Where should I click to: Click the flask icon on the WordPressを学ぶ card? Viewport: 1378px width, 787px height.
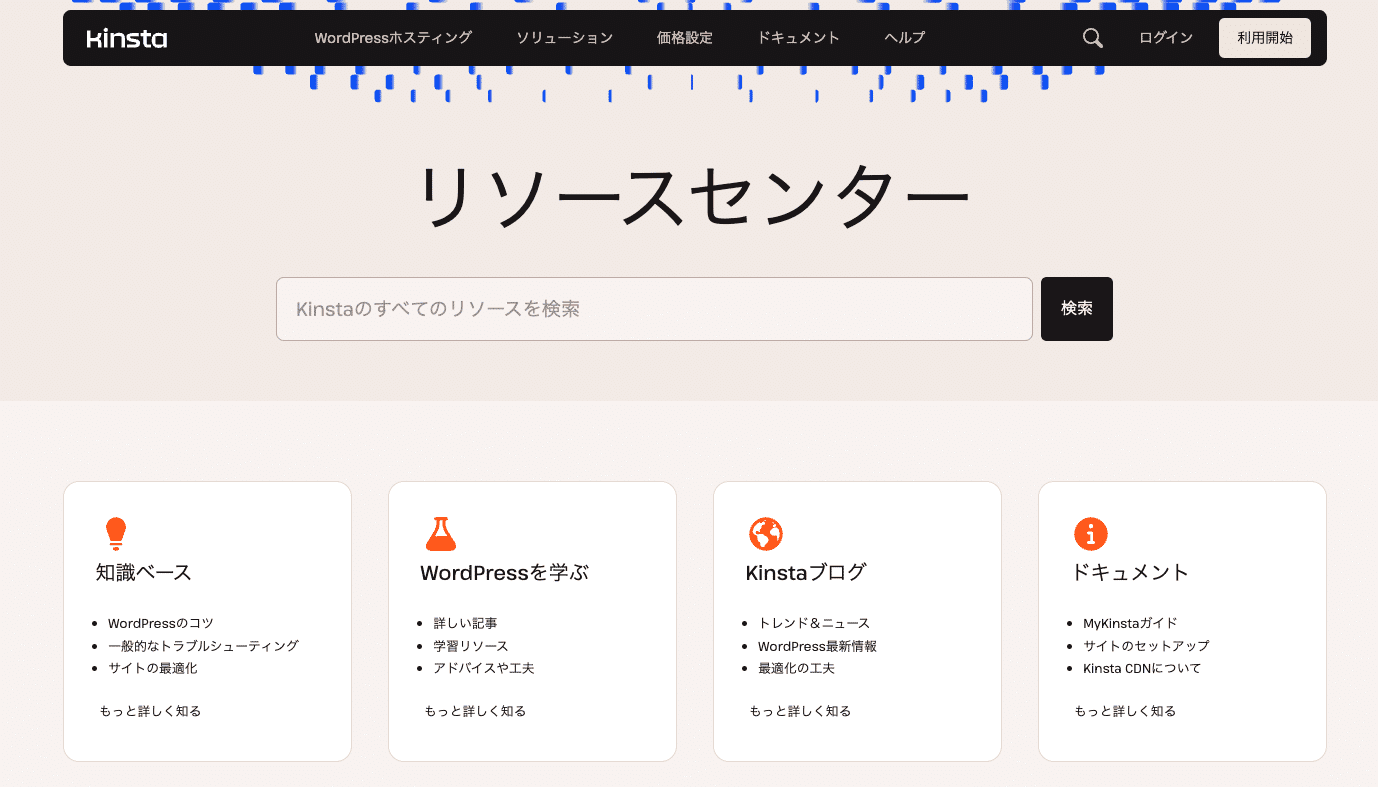pos(441,533)
